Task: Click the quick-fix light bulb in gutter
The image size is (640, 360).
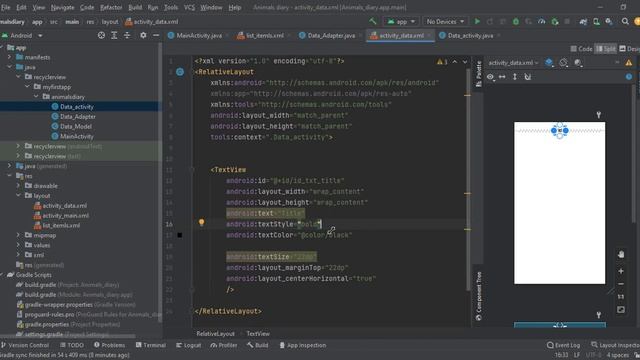Action: tap(201, 222)
